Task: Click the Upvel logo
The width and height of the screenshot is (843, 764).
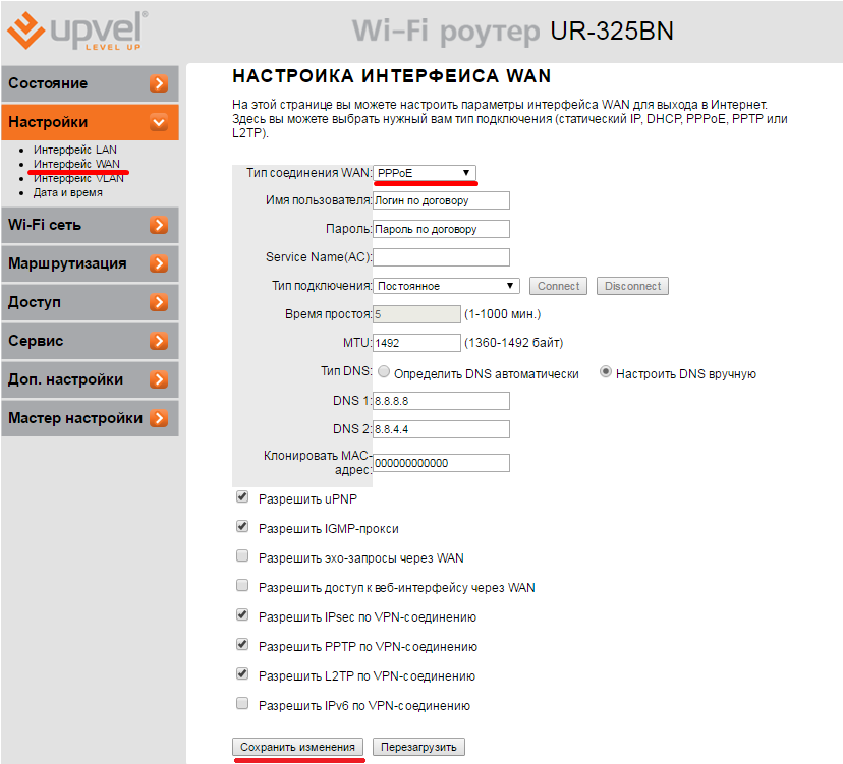Action: (77, 31)
